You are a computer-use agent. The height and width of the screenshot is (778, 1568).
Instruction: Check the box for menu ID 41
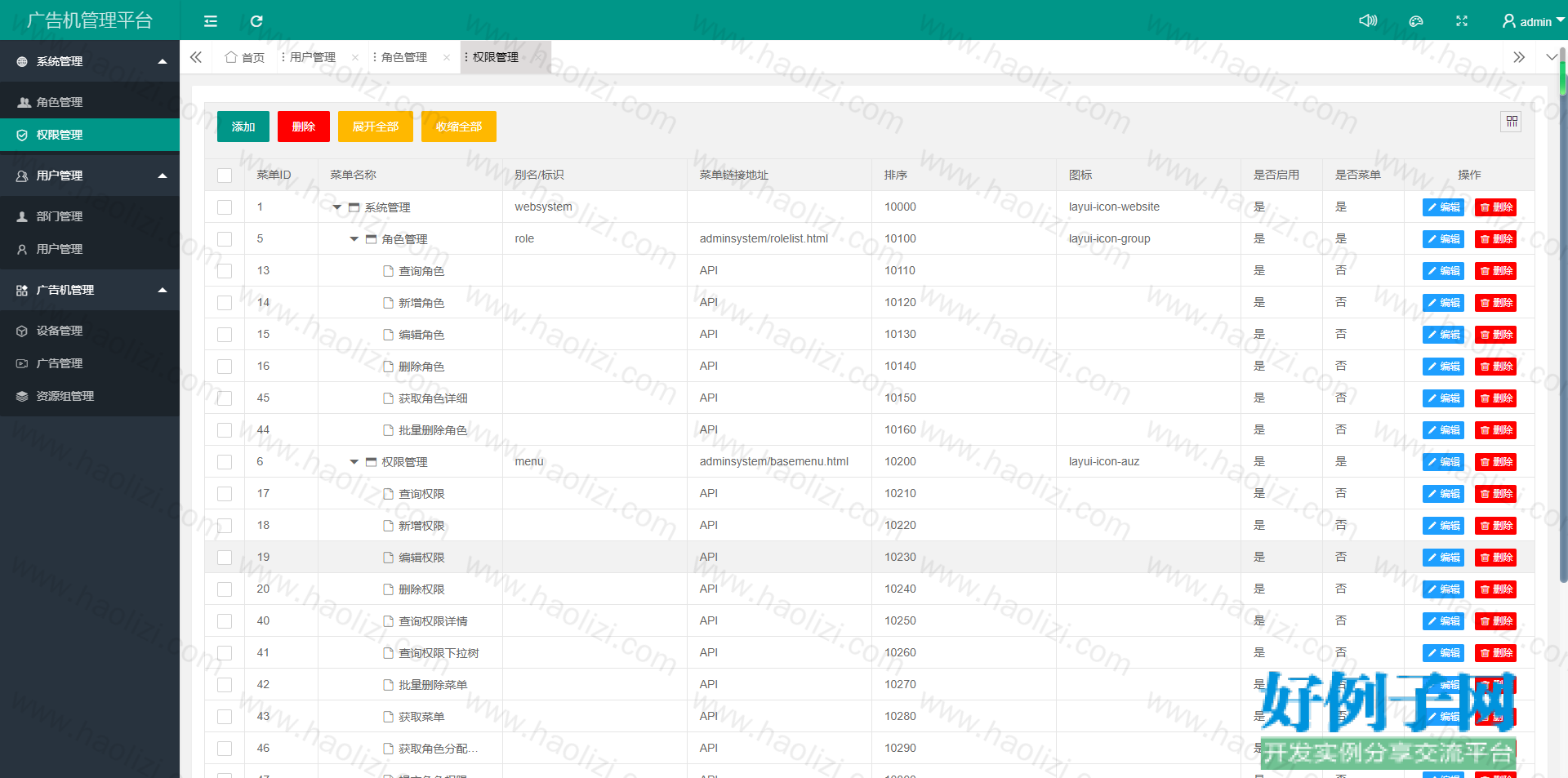[225, 653]
